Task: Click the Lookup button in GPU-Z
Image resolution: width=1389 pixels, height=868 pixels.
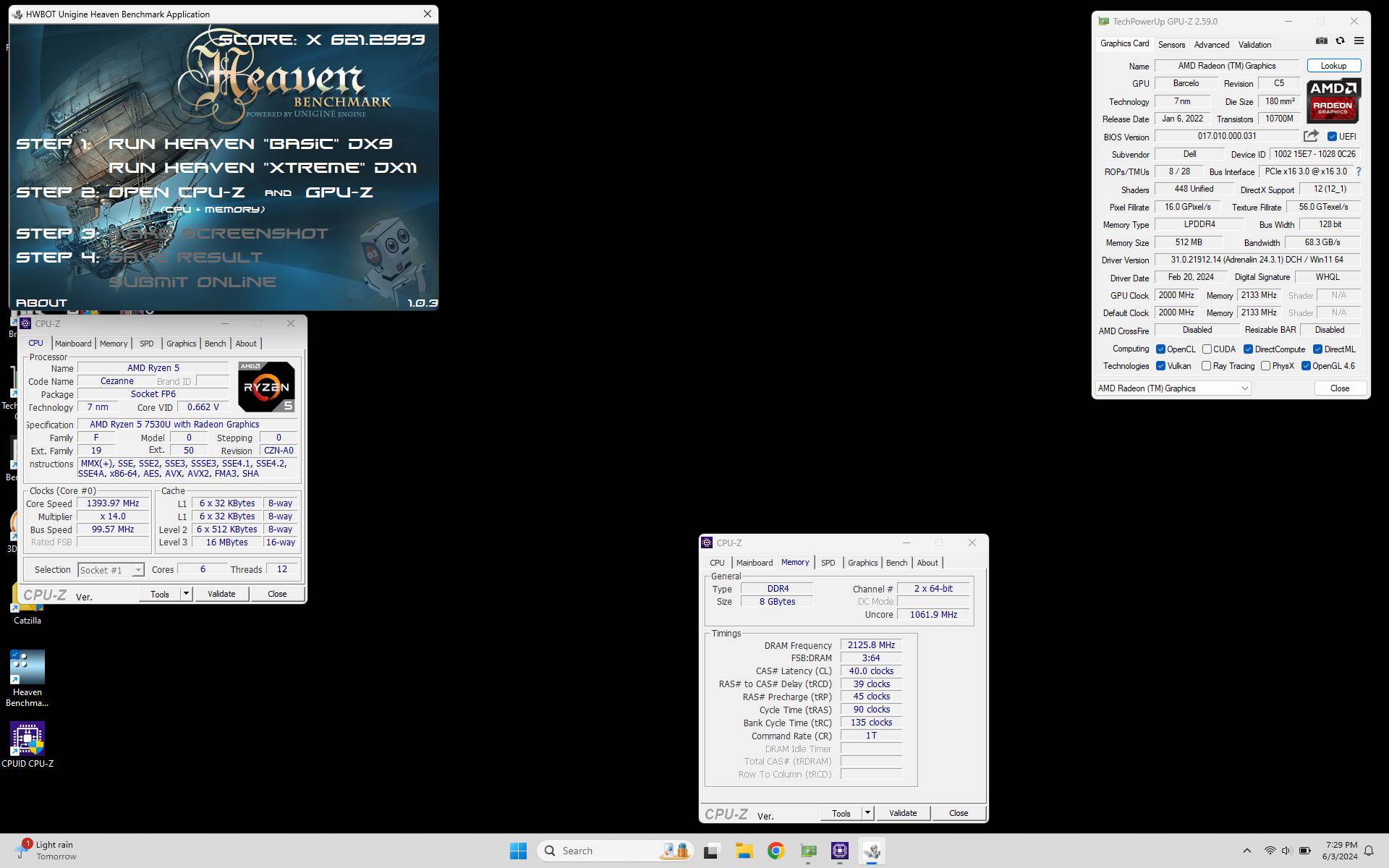Action: 1333,66
